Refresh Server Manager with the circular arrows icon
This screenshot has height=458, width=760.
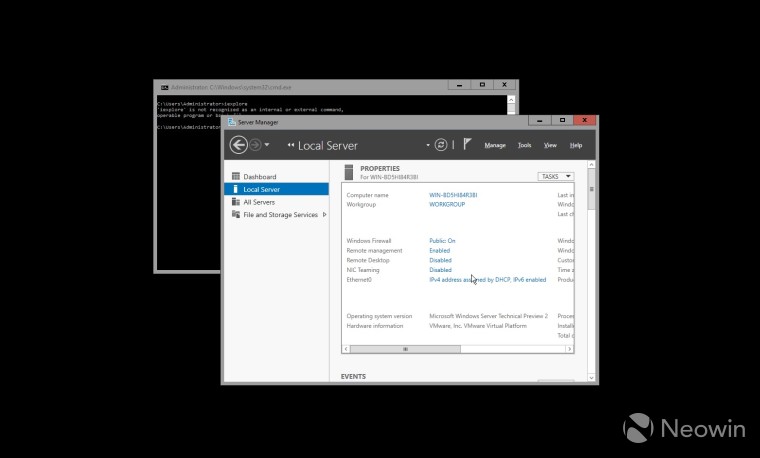click(x=441, y=145)
